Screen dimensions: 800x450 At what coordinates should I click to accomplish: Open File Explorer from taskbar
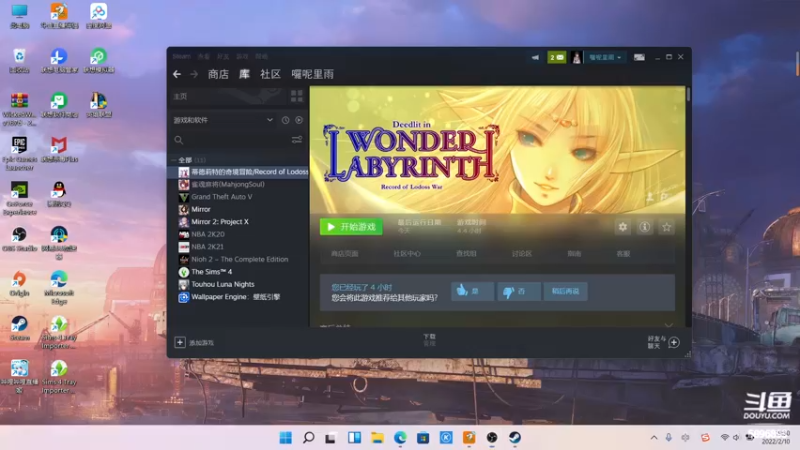click(x=377, y=437)
